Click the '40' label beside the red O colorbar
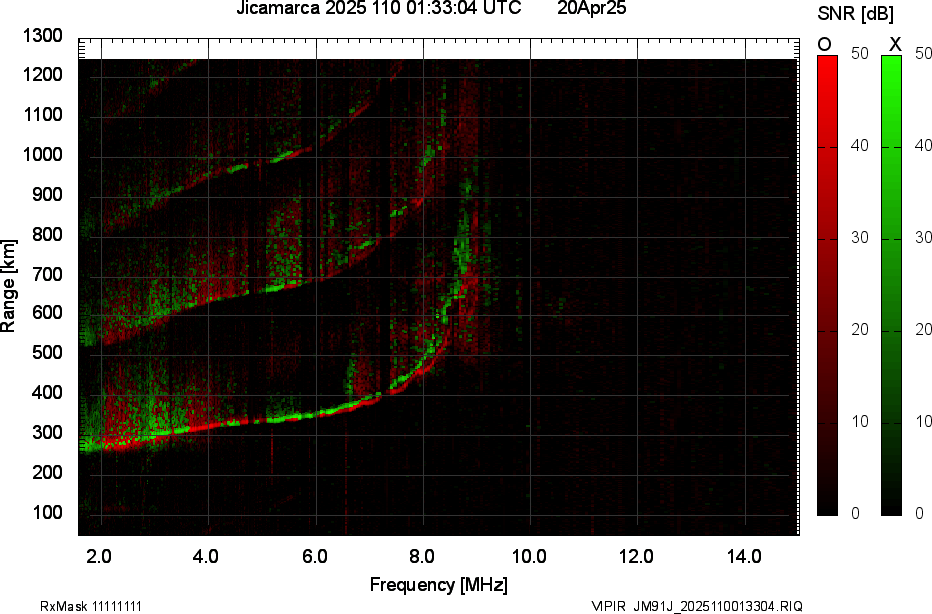932x614 pixels. tap(859, 146)
